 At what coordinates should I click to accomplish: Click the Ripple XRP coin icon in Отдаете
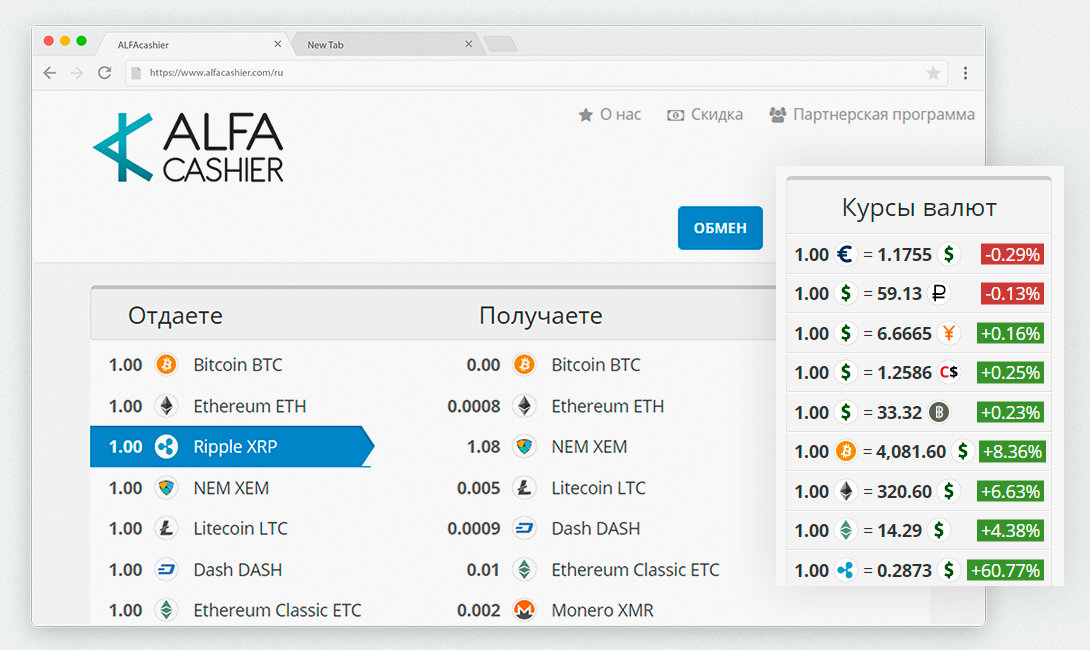click(166, 446)
